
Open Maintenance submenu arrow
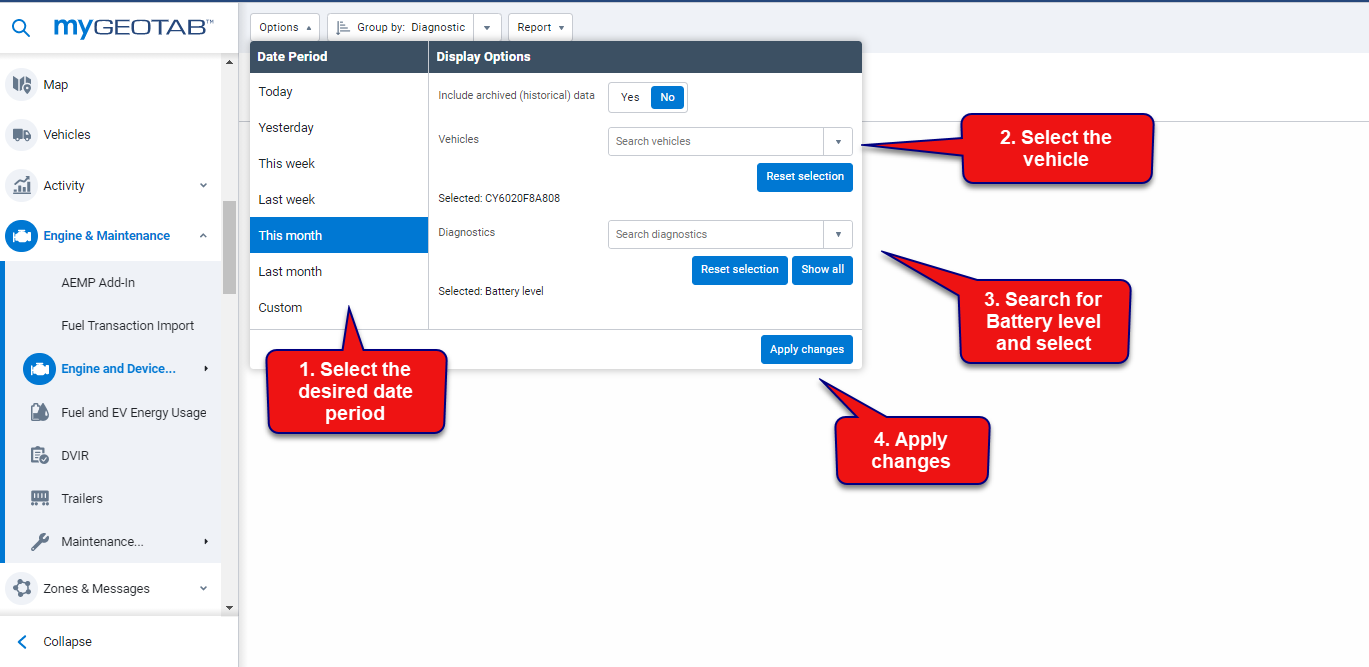click(206, 541)
